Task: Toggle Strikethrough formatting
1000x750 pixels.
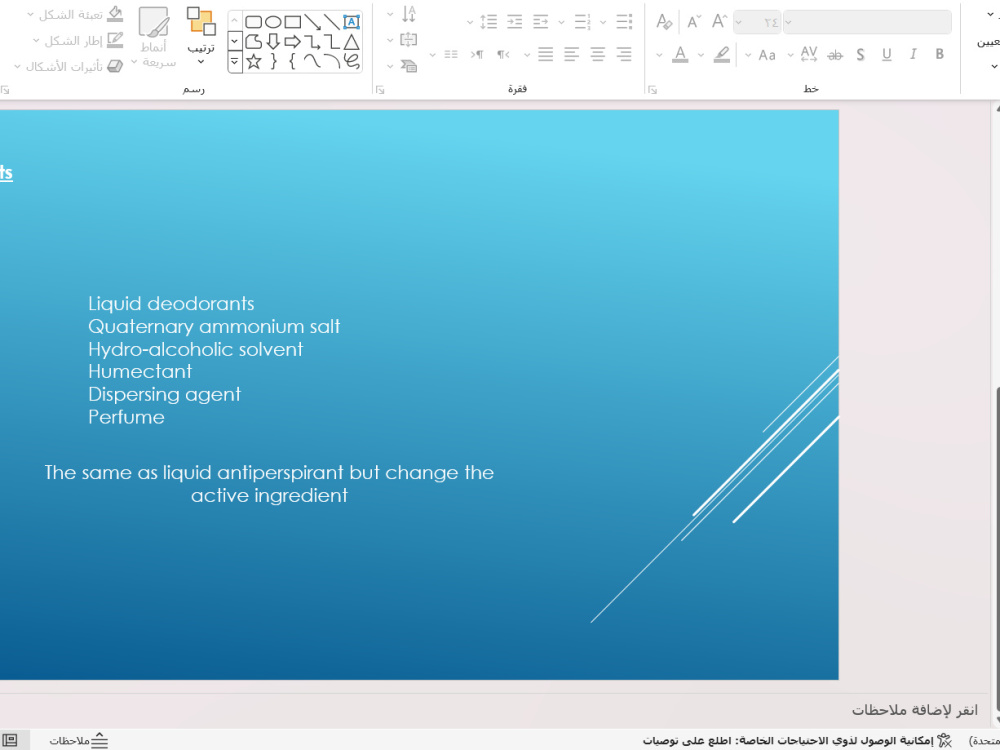Action: (834, 55)
